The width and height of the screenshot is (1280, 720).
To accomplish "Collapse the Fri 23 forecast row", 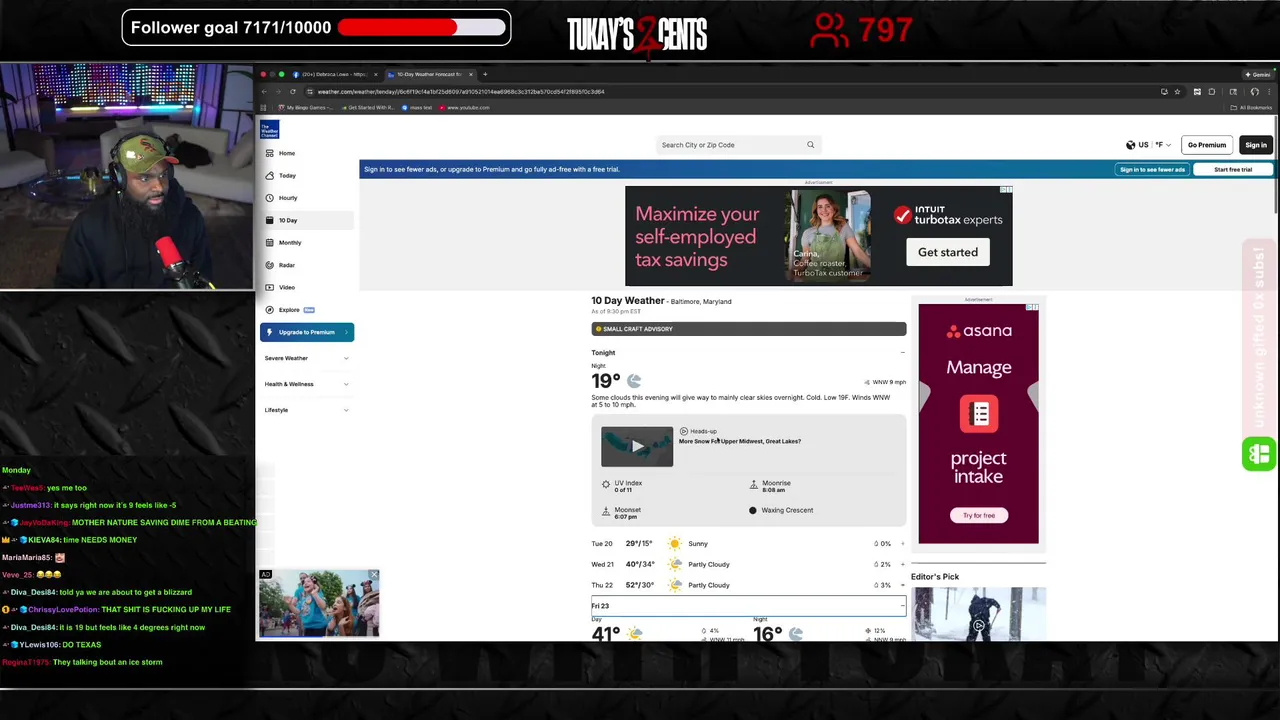I will 749,606.
